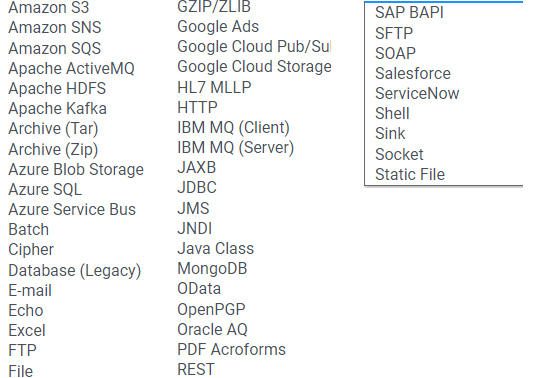Choose HL7 MLLP from the list
Image resolution: width=536 pixels, height=378 pixels.
(214, 87)
